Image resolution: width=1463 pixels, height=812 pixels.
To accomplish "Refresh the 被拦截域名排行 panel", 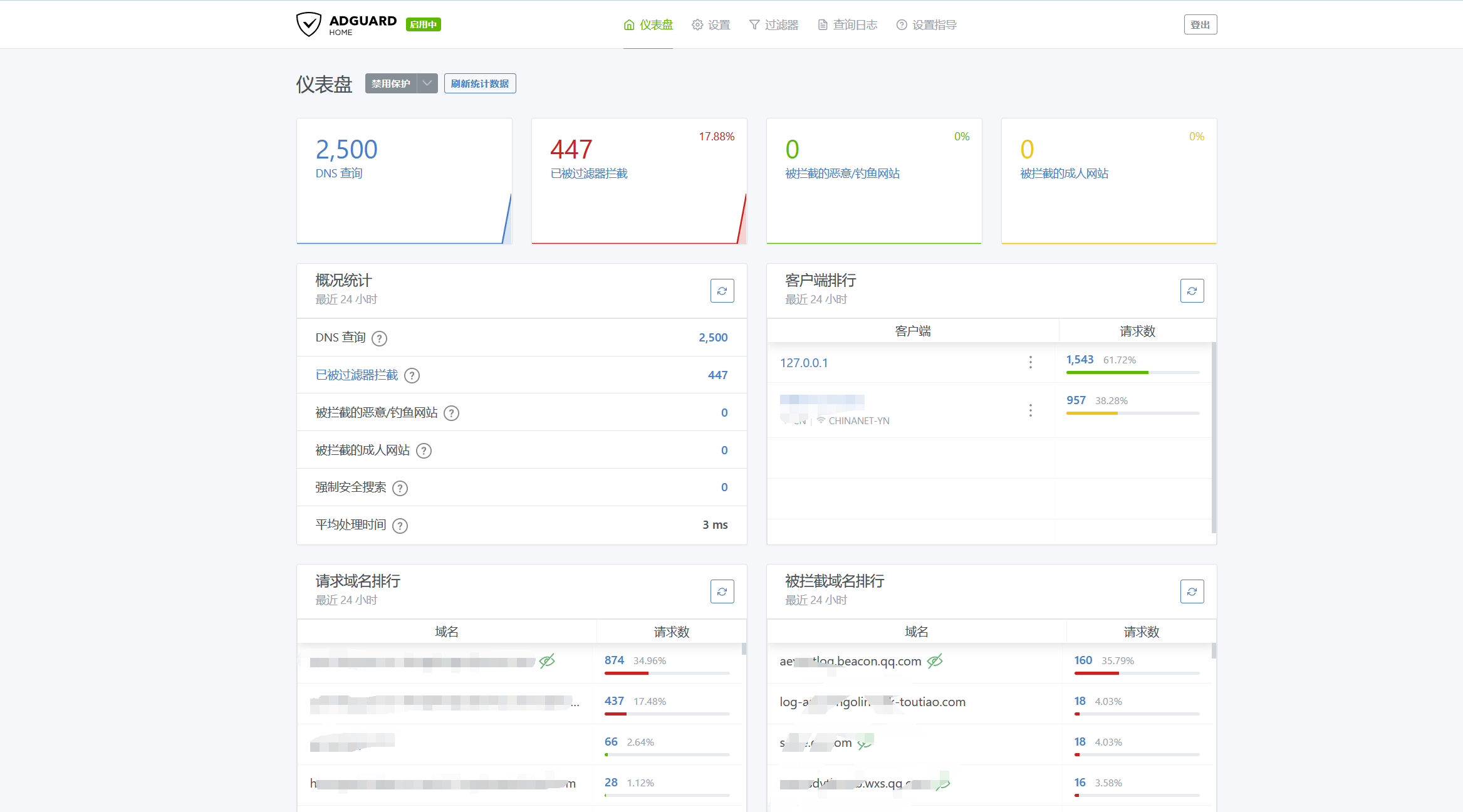I will [x=1192, y=591].
